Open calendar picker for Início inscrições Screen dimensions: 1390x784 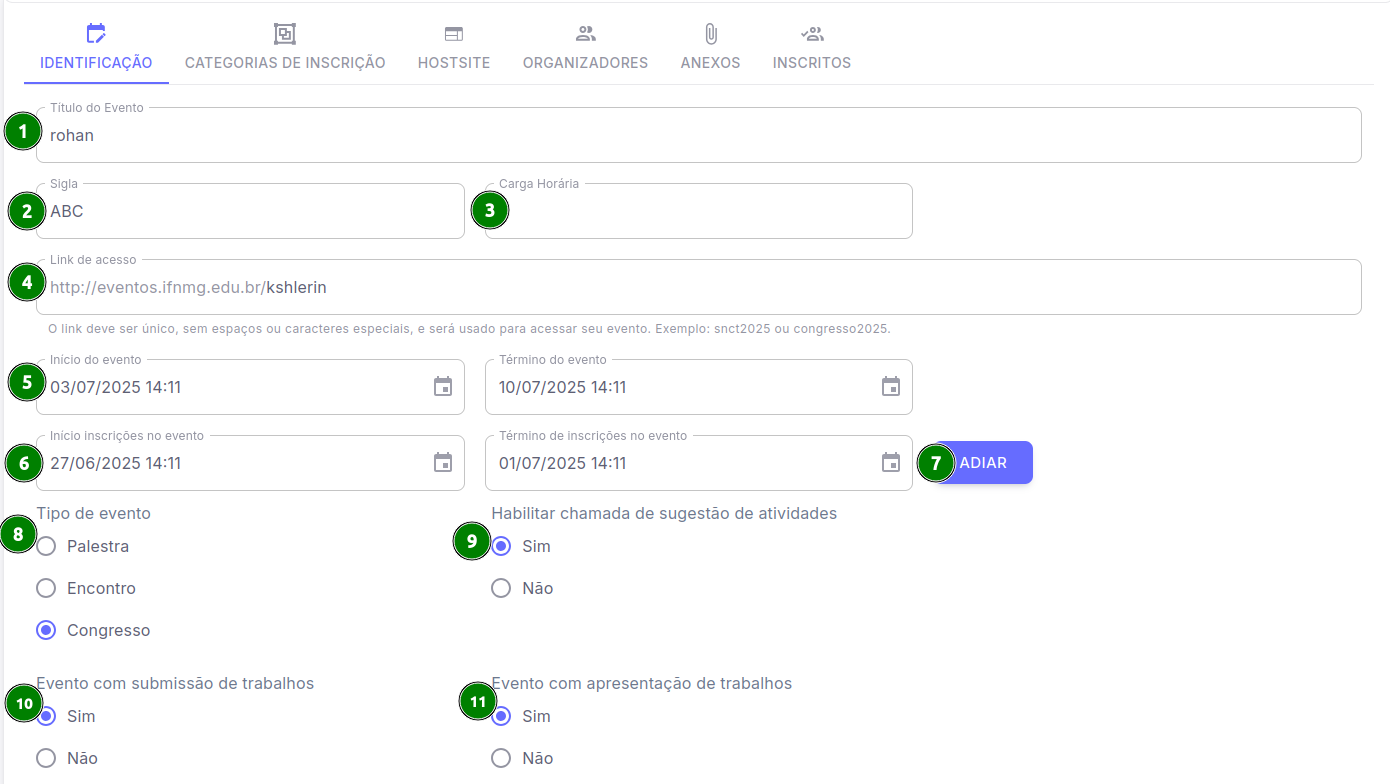[443, 463]
